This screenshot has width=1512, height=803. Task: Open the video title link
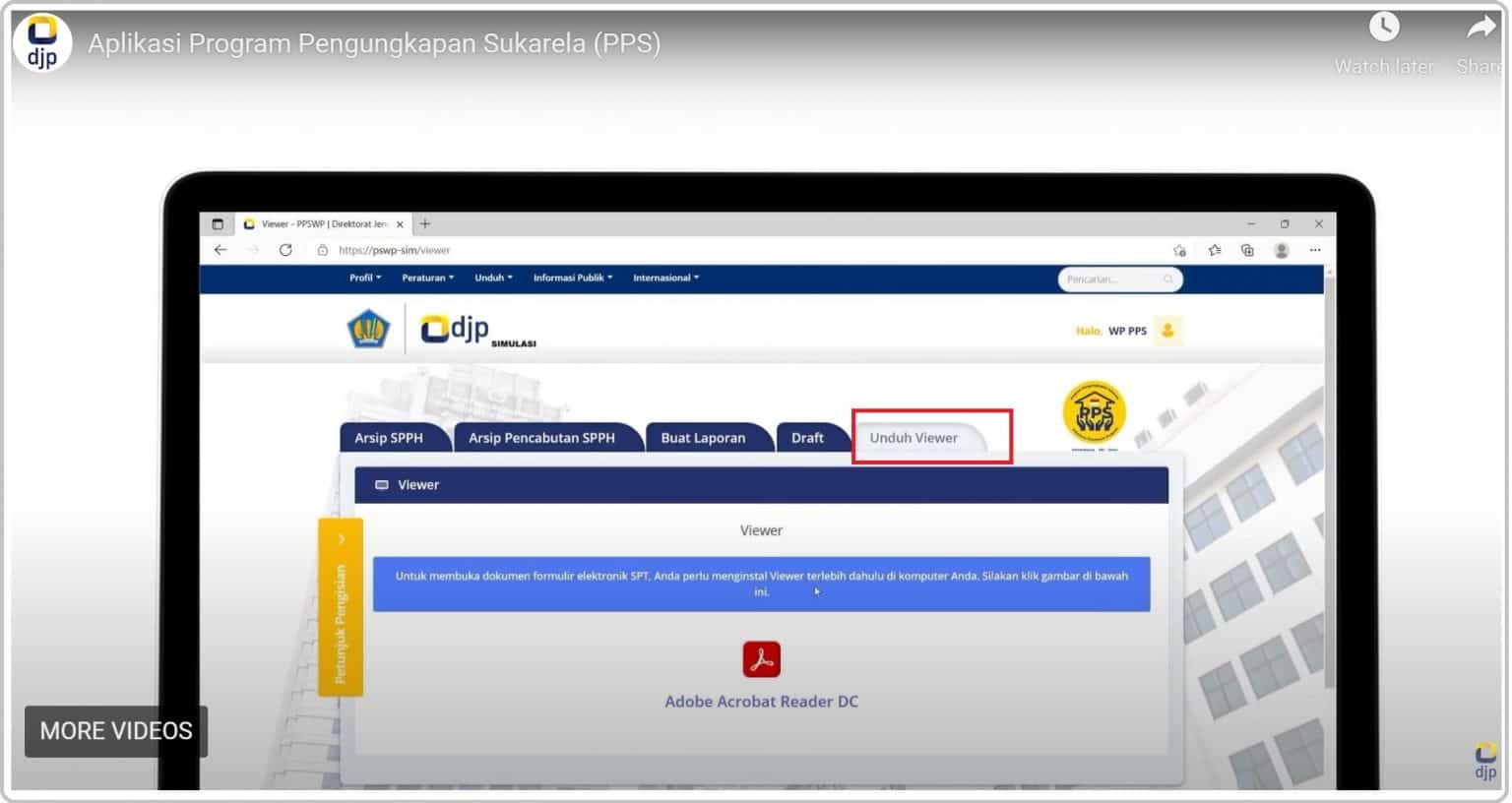point(374,43)
